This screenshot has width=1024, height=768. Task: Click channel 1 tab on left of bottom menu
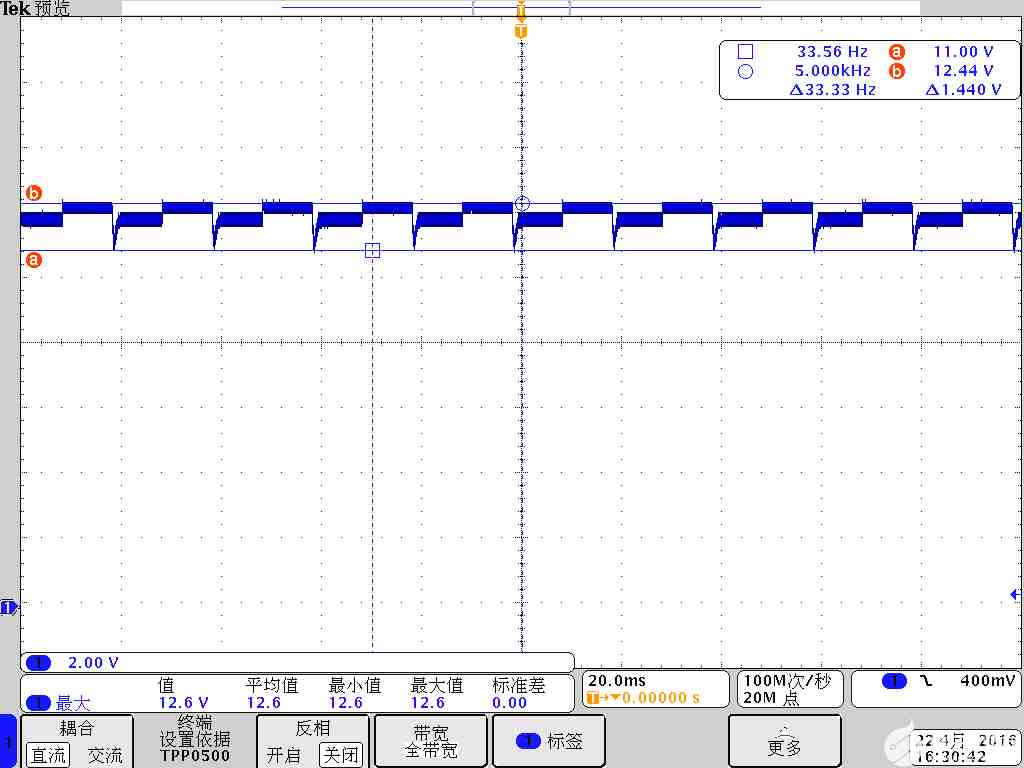[8, 741]
